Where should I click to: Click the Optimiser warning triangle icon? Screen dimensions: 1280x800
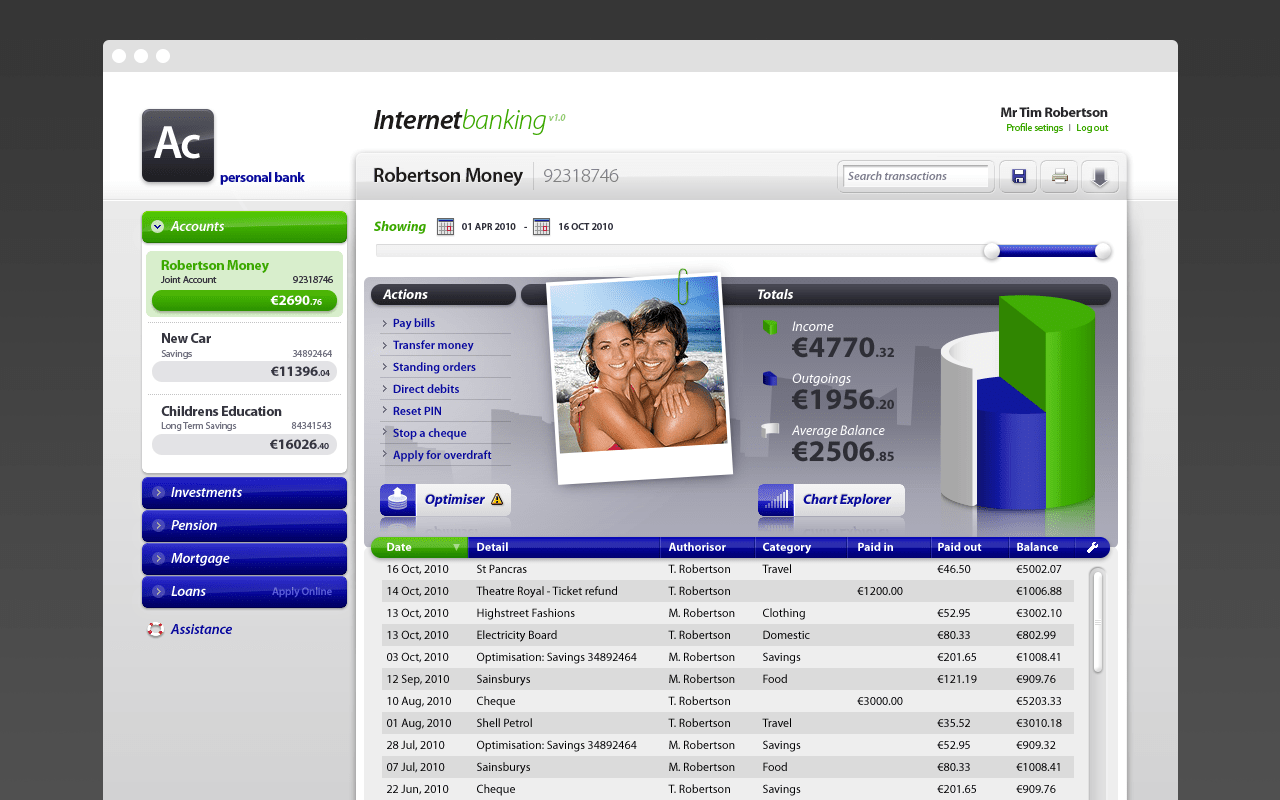497,499
